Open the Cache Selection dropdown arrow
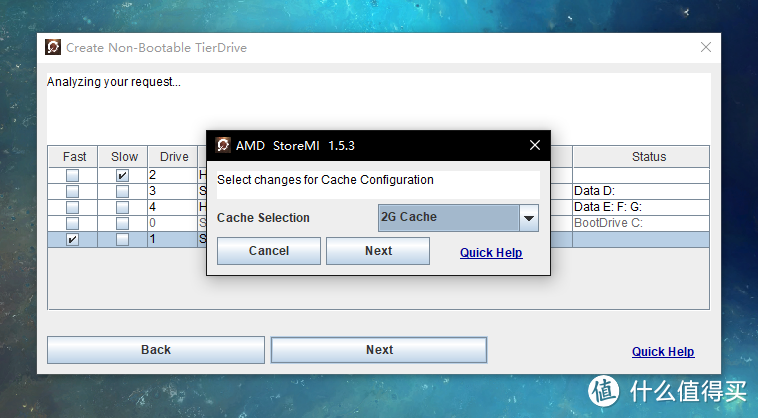Image resolution: width=758 pixels, height=418 pixels. (529, 218)
